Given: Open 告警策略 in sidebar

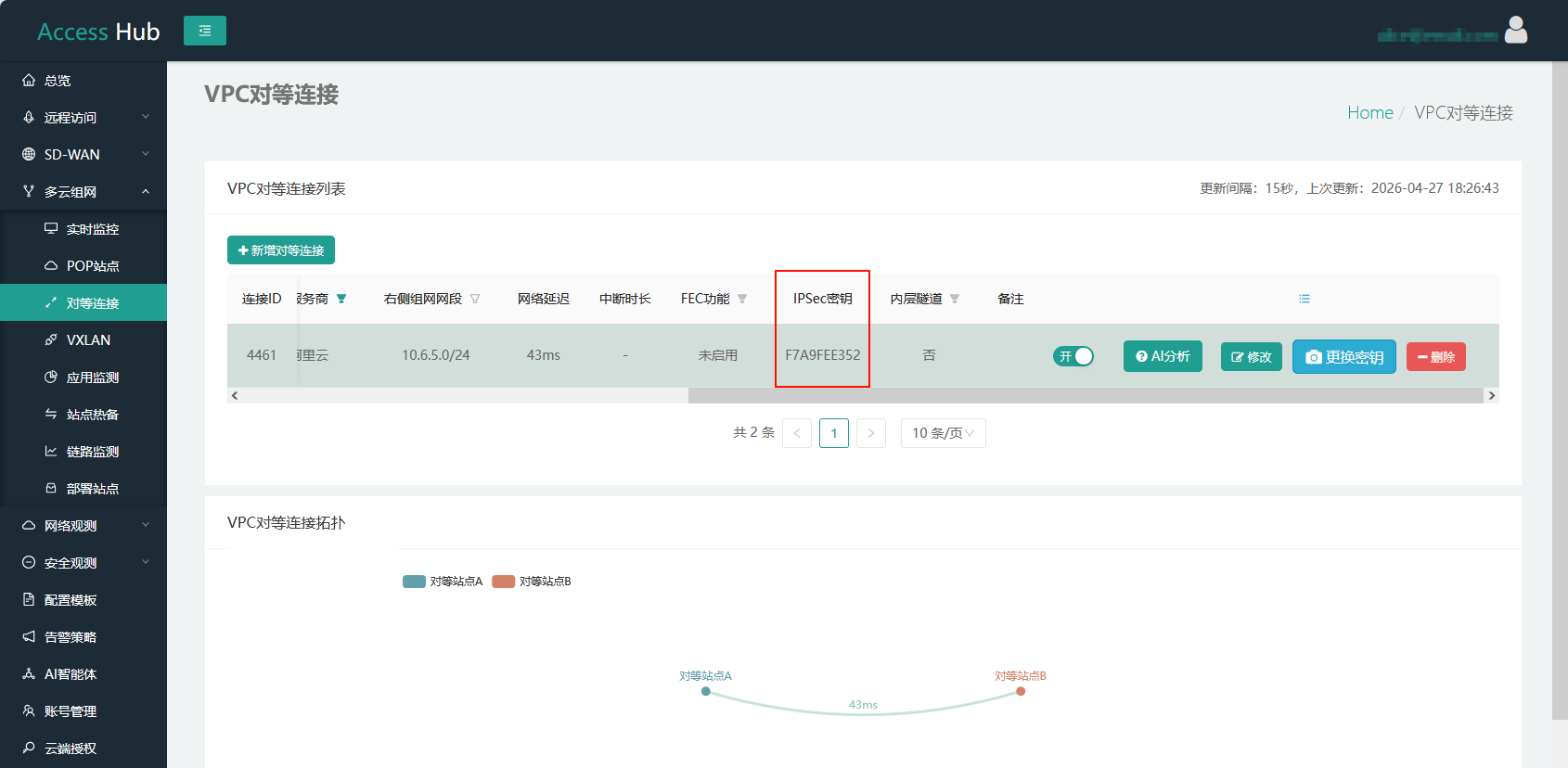Looking at the screenshot, I should [x=84, y=637].
